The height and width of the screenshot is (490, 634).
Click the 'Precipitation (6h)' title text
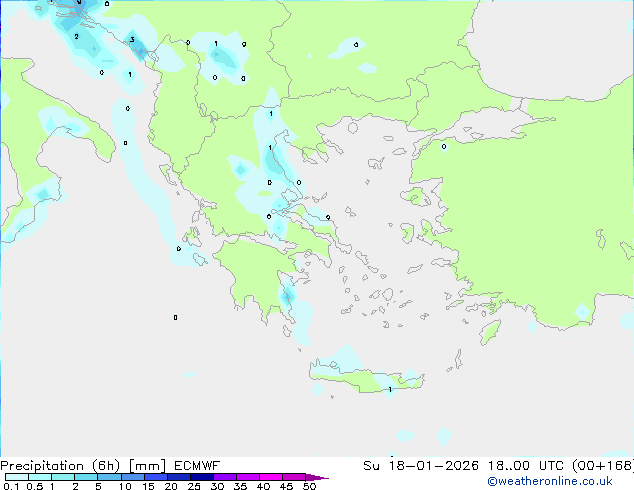click(x=60, y=466)
